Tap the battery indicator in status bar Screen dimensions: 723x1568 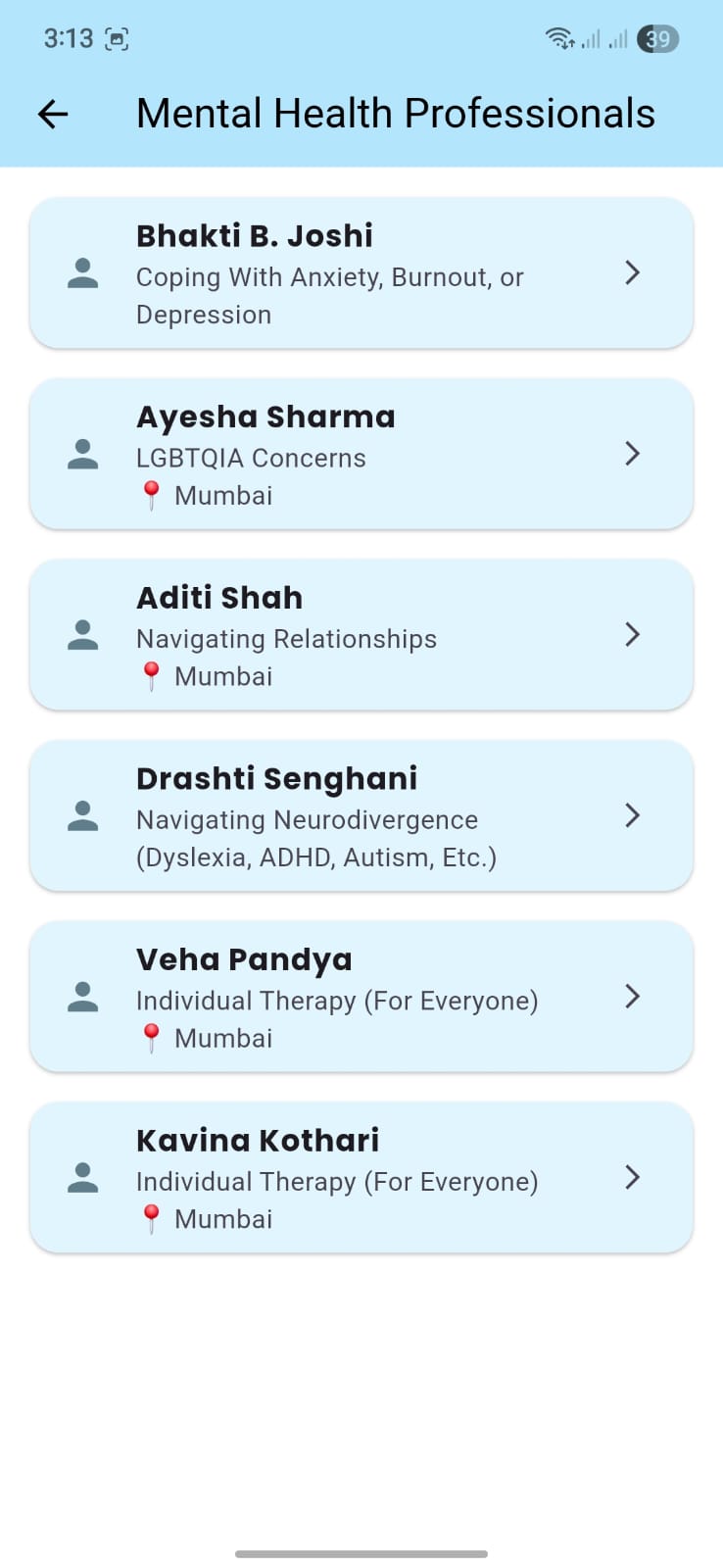[x=657, y=39]
